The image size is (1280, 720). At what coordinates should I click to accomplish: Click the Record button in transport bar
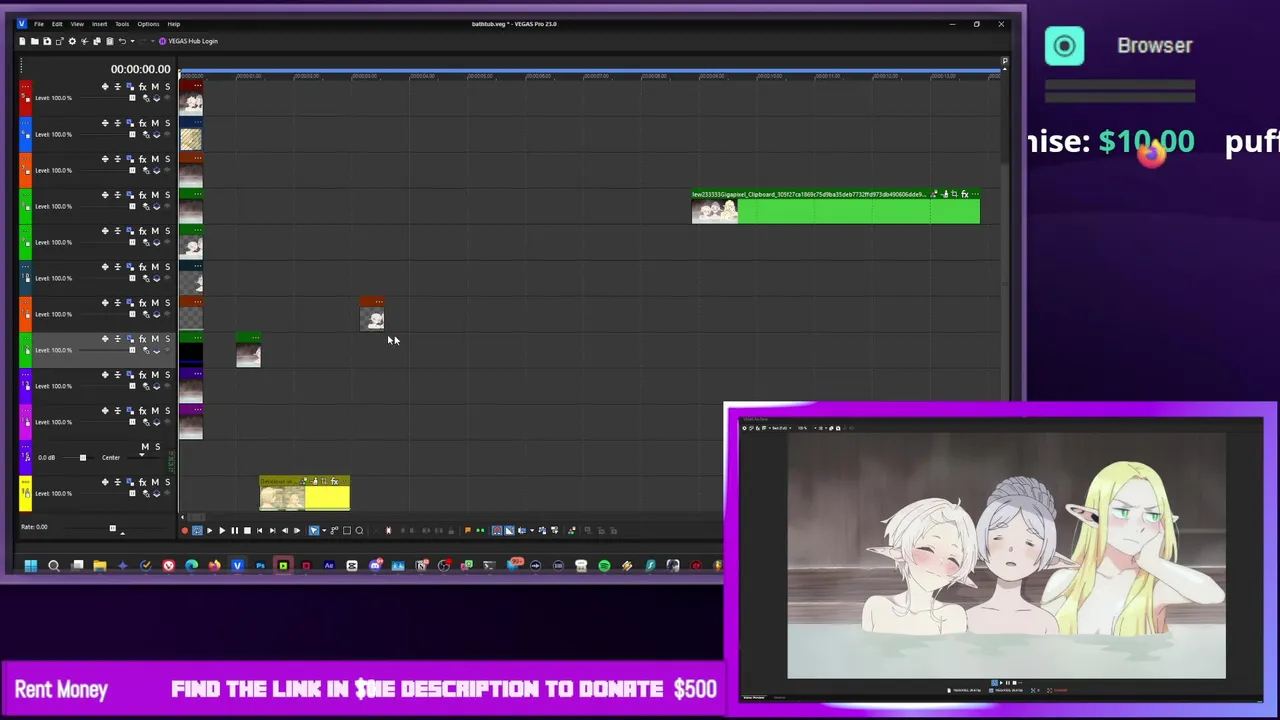(x=185, y=530)
